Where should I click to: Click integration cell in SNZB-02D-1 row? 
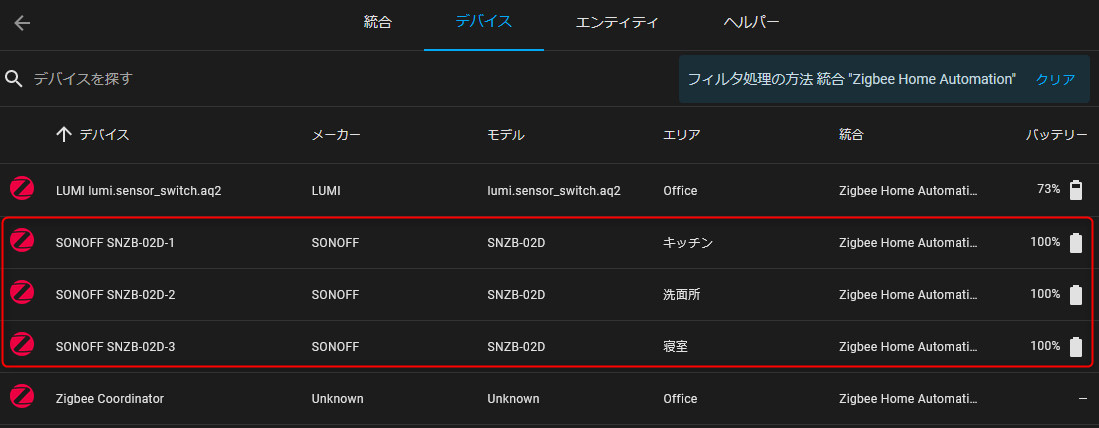coord(908,242)
